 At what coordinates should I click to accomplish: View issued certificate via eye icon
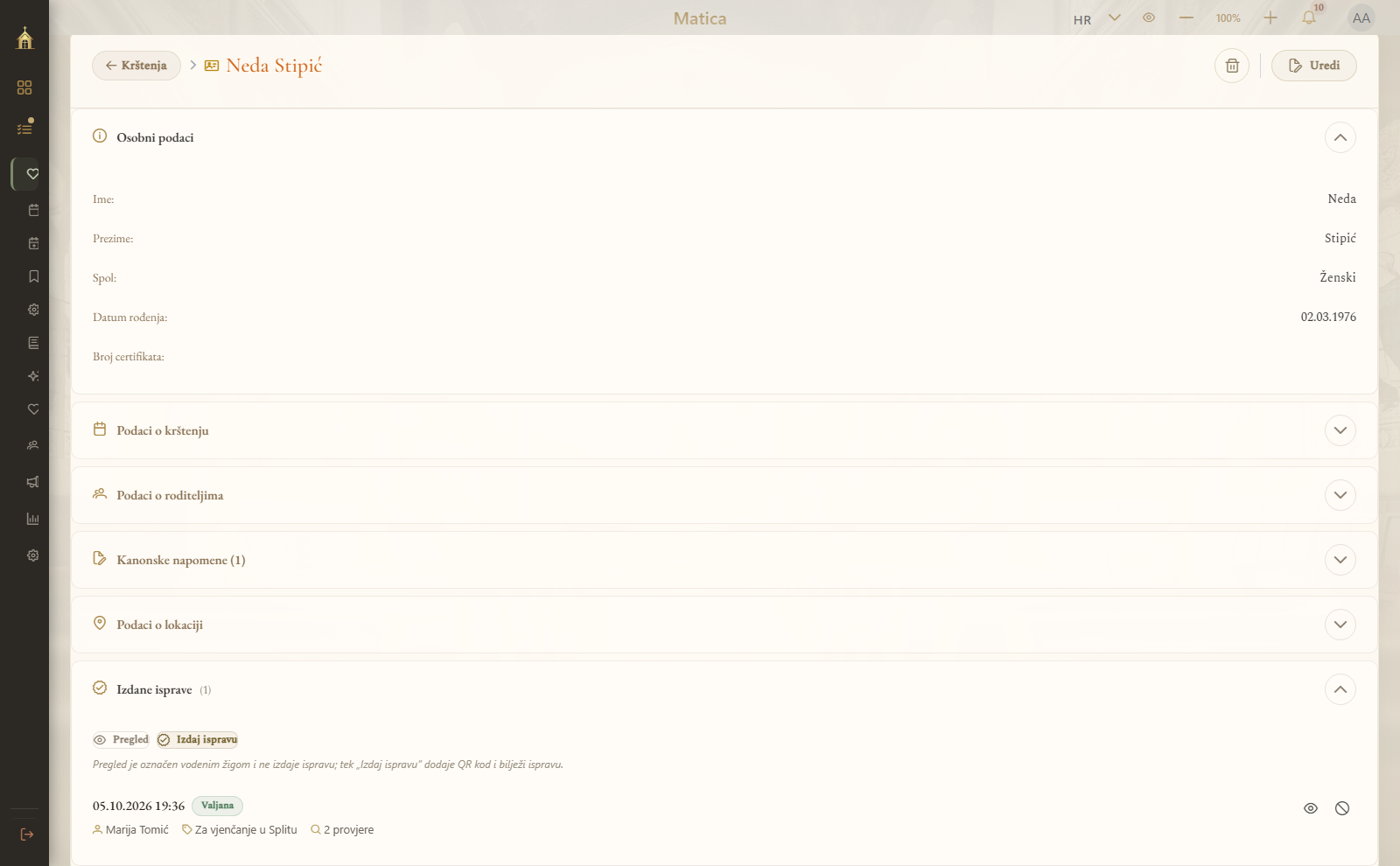pyautogui.click(x=1311, y=808)
